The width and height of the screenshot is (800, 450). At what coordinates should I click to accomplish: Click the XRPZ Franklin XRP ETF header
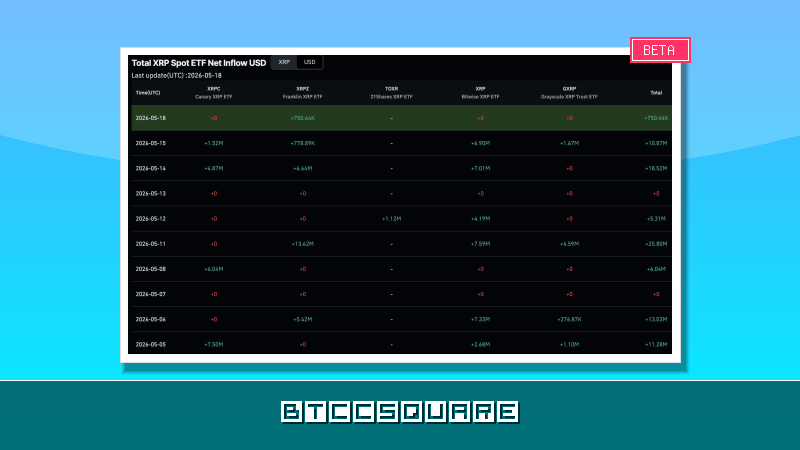point(303,93)
